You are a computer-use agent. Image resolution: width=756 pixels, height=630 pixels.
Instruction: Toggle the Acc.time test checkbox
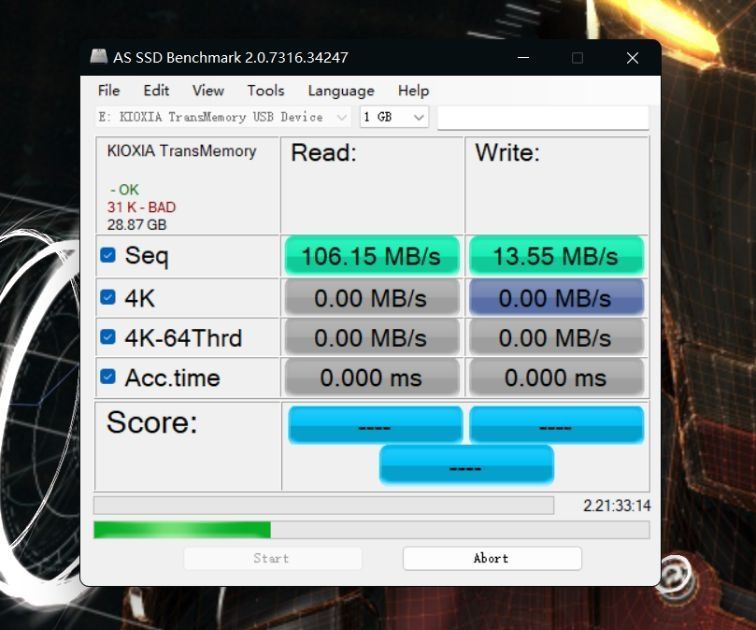[x=108, y=377]
